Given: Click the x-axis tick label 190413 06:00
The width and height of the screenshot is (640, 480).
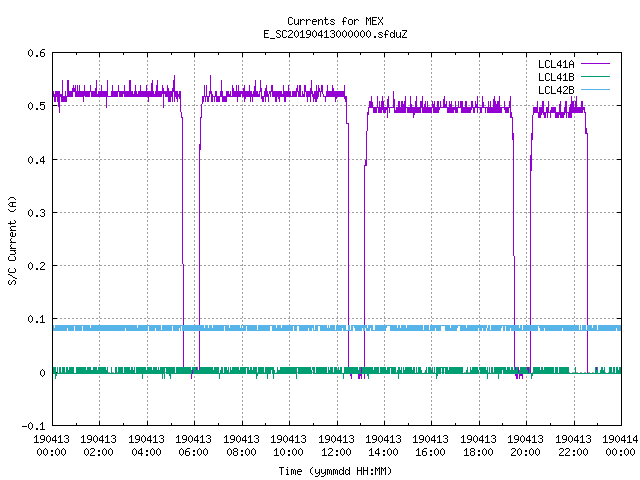Looking at the screenshot, I should pos(193,446).
